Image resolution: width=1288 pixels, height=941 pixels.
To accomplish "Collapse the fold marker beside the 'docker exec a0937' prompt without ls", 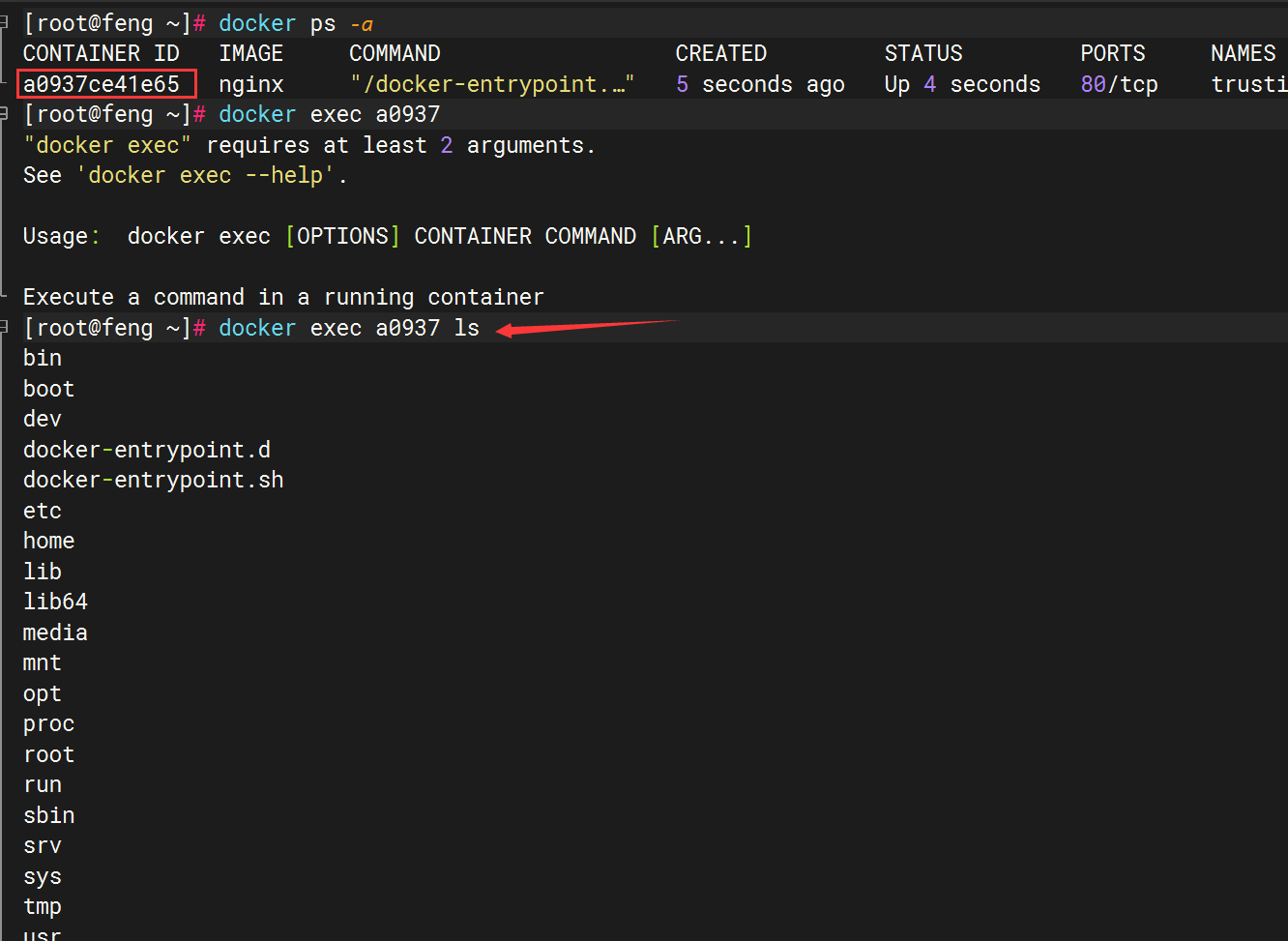I will pos(4,113).
